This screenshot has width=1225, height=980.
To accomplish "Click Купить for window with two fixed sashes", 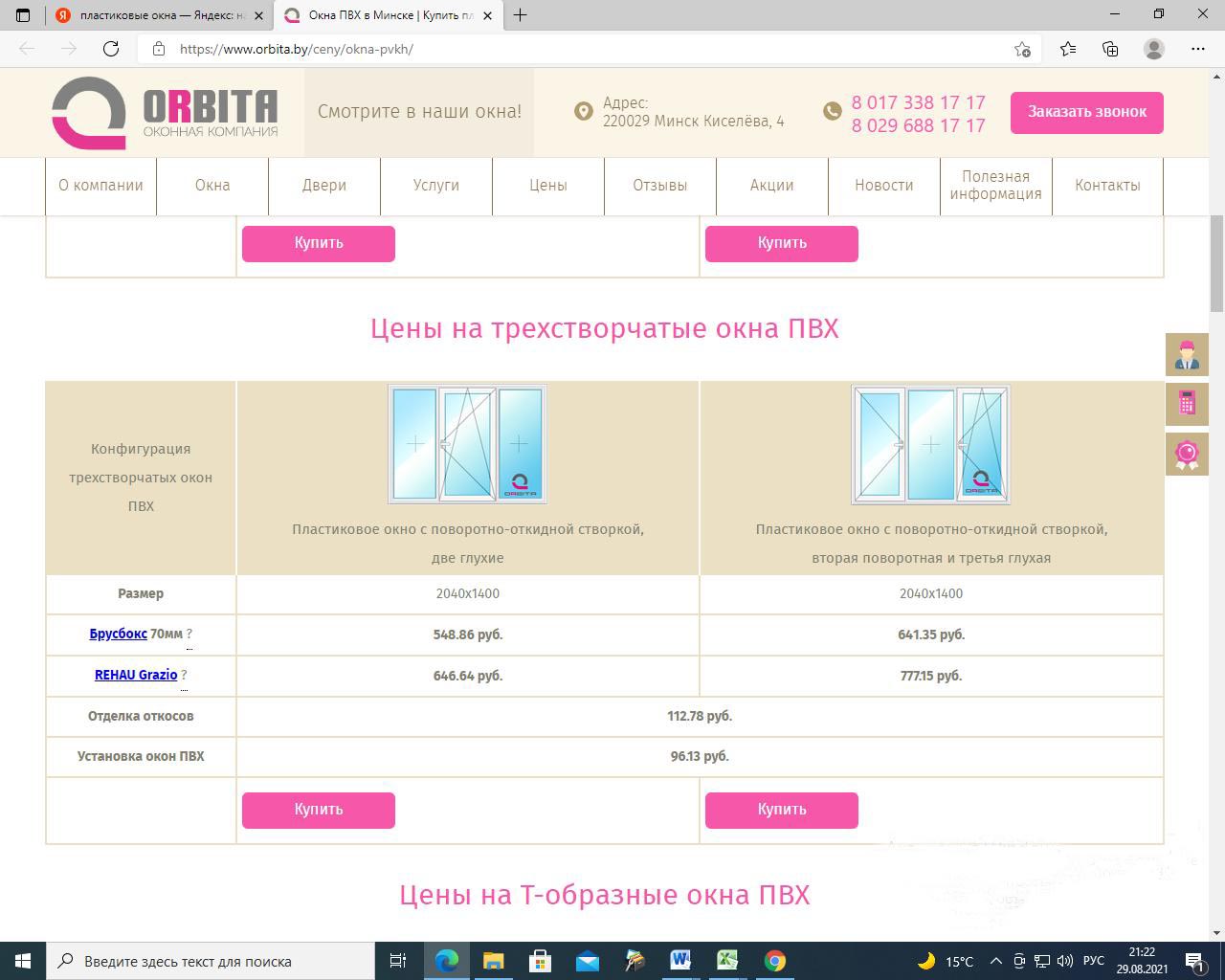I will pos(319,810).
